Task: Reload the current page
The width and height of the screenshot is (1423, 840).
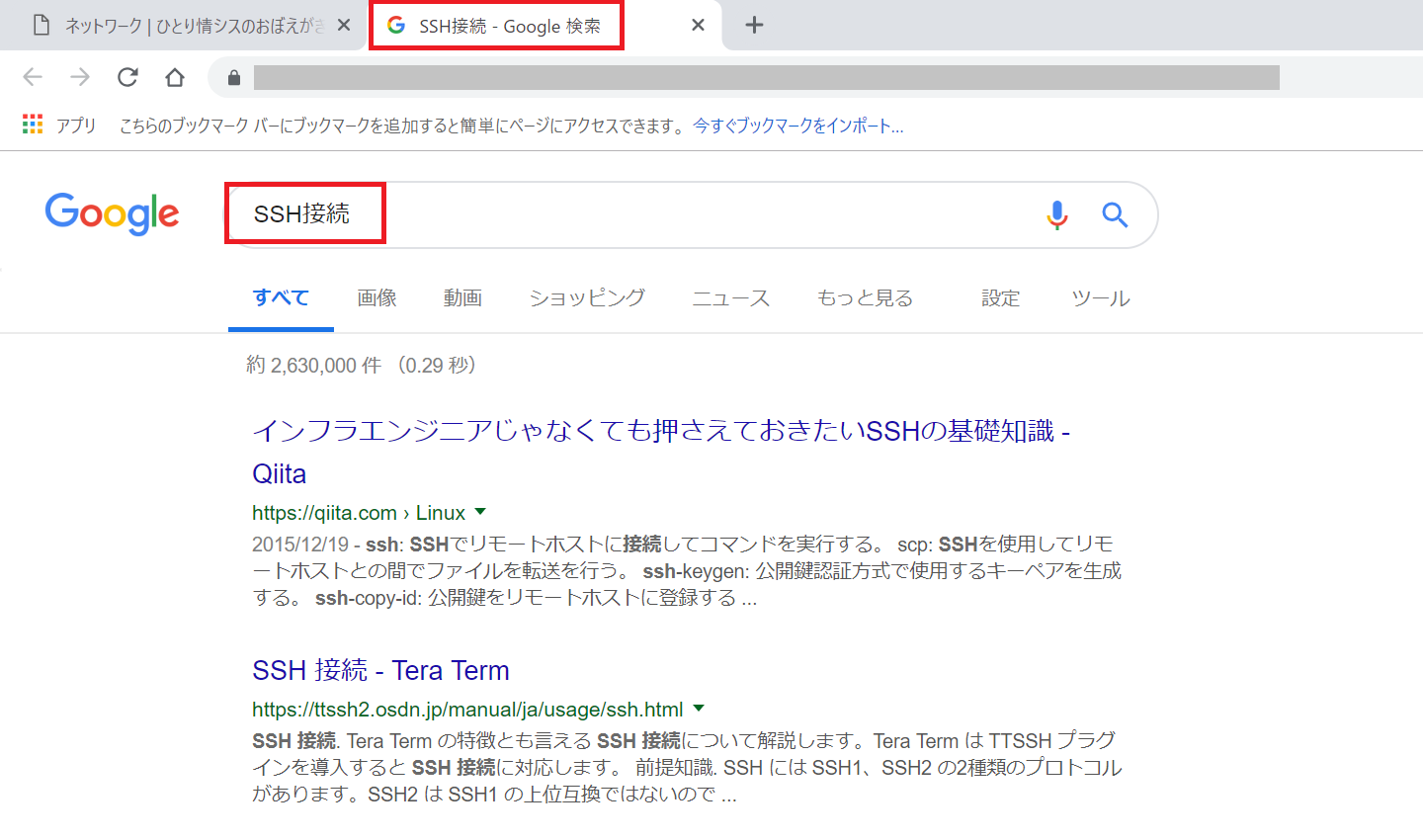Action: click(x=127, y=77)
